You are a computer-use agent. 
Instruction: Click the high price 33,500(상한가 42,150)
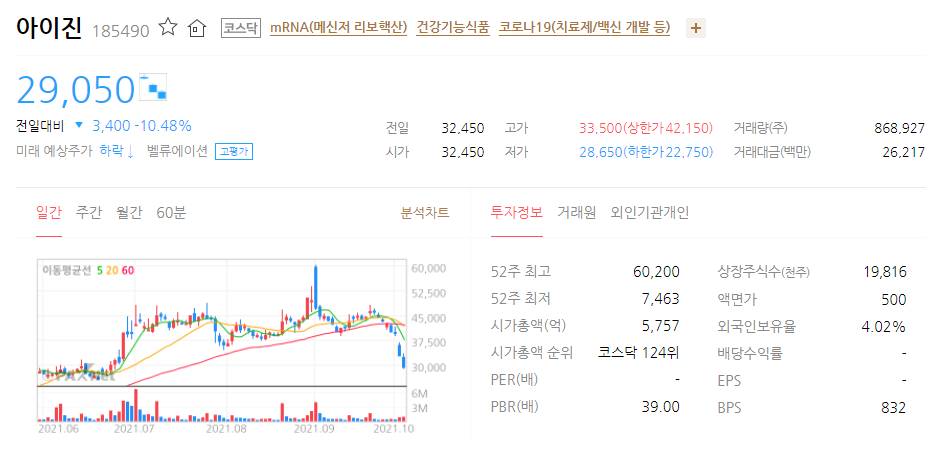click(x=646, y=128)
